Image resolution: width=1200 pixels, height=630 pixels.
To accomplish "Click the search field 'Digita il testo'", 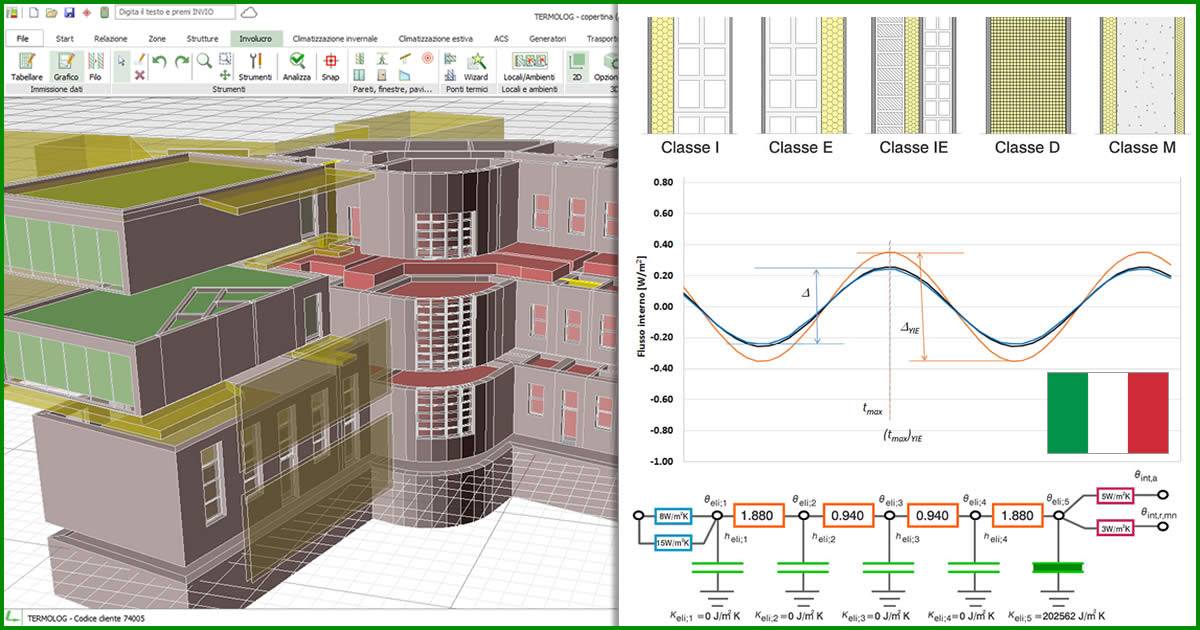I will click(x=175, y=13).
